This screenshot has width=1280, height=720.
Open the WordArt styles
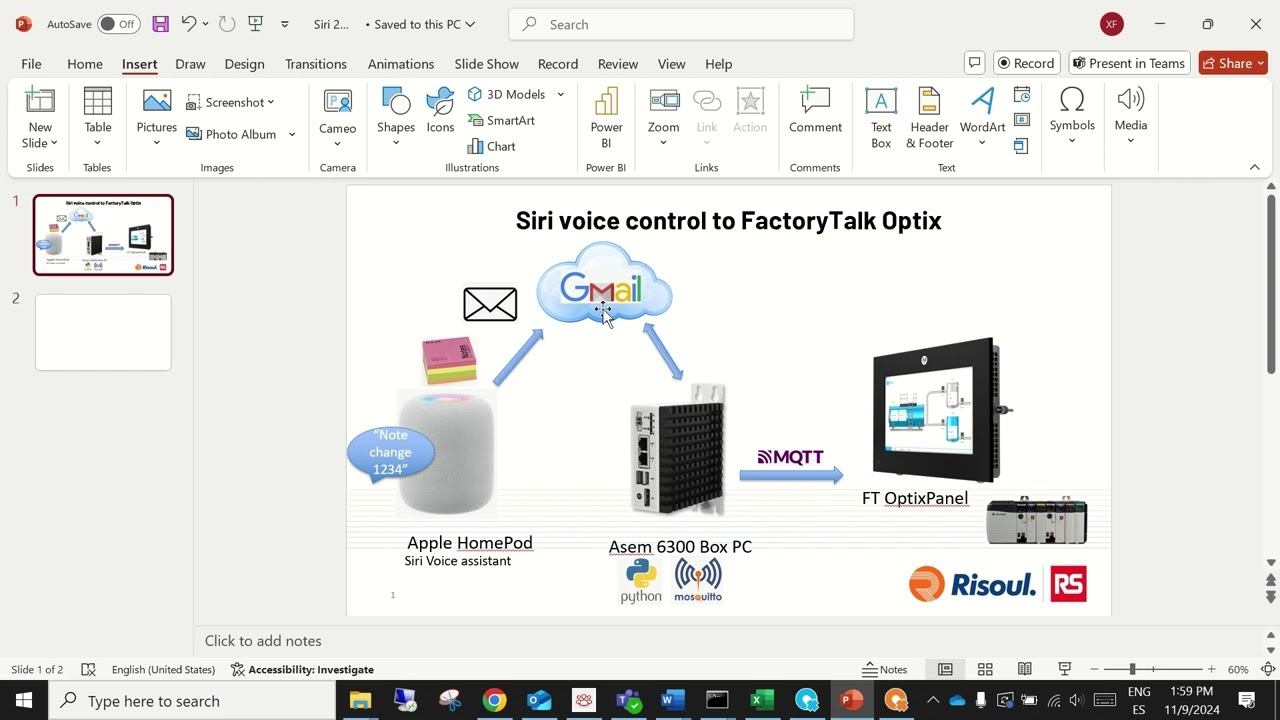pos(982,117)
